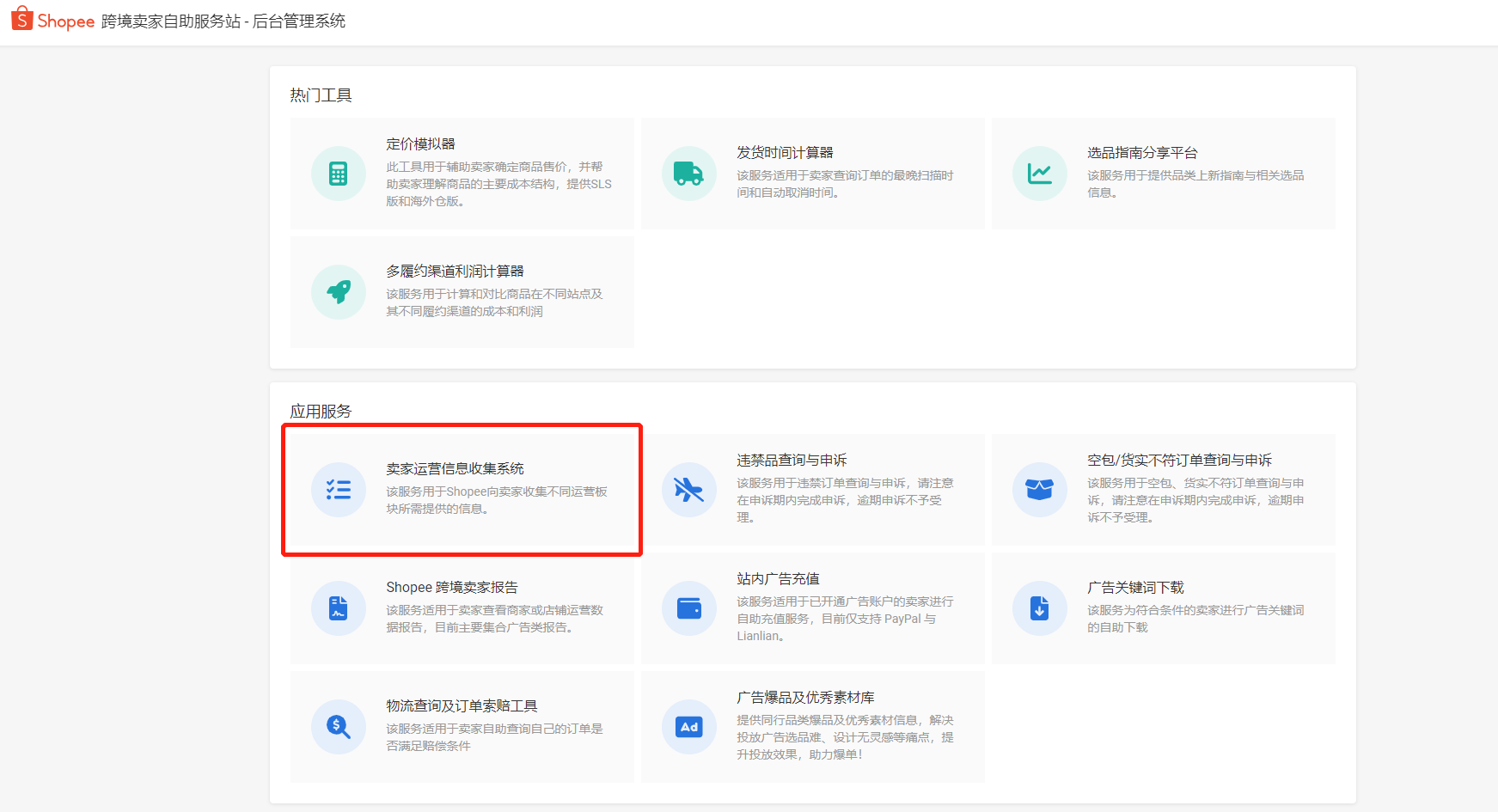The image size is (1498, 812).
Task: Click the calculator icon for 定价模拟器
Action: click(339, 174)
